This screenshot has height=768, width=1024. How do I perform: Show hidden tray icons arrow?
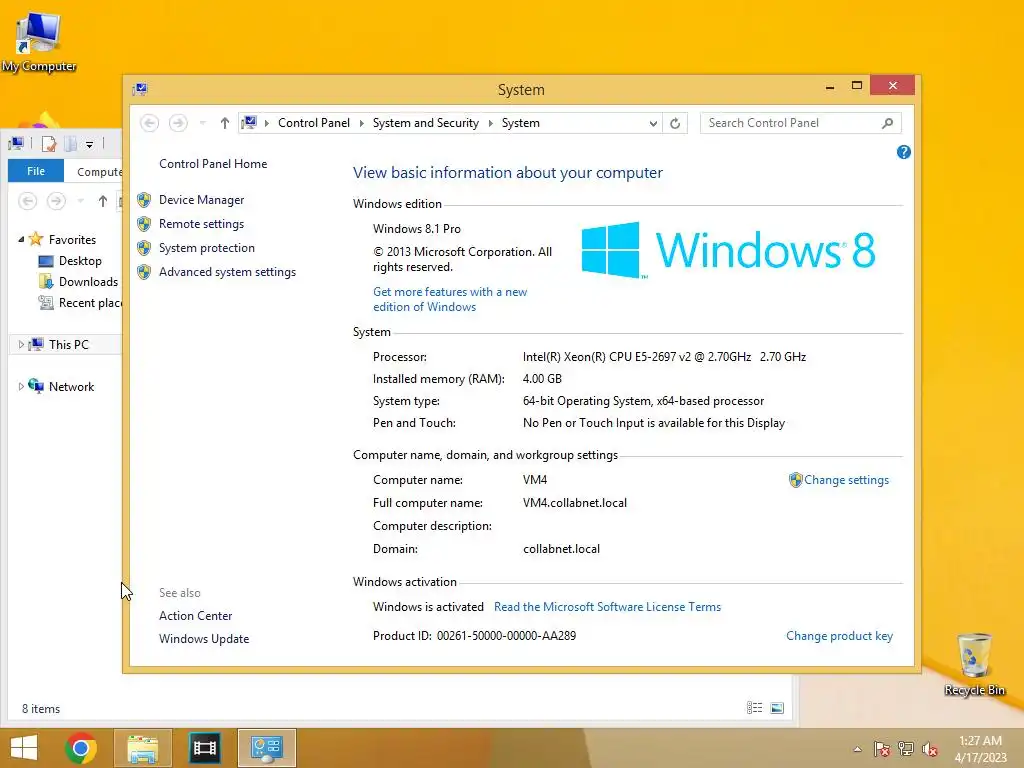coord(857,749)
